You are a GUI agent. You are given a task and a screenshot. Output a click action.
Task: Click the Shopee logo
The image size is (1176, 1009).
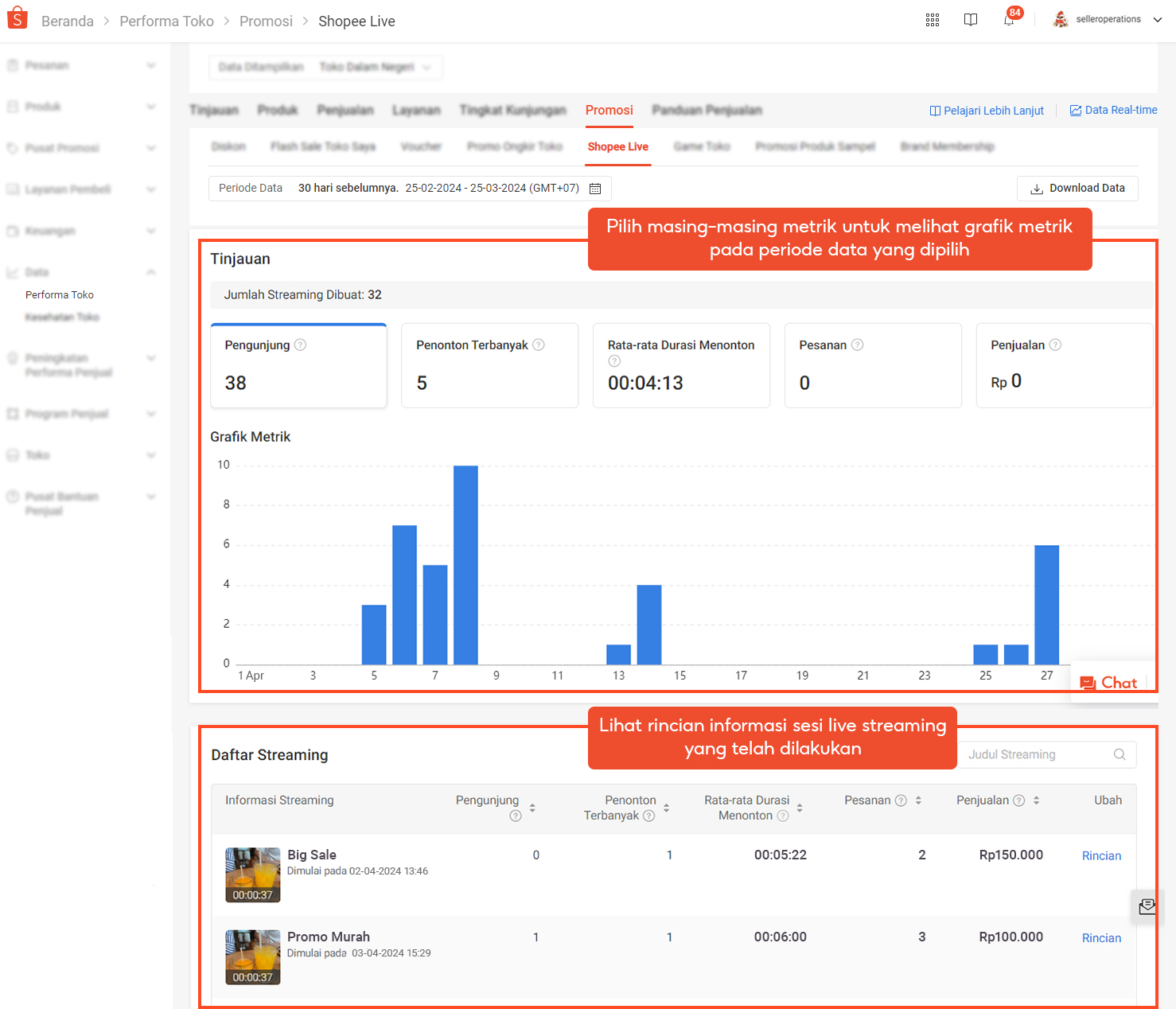(18, 18)
